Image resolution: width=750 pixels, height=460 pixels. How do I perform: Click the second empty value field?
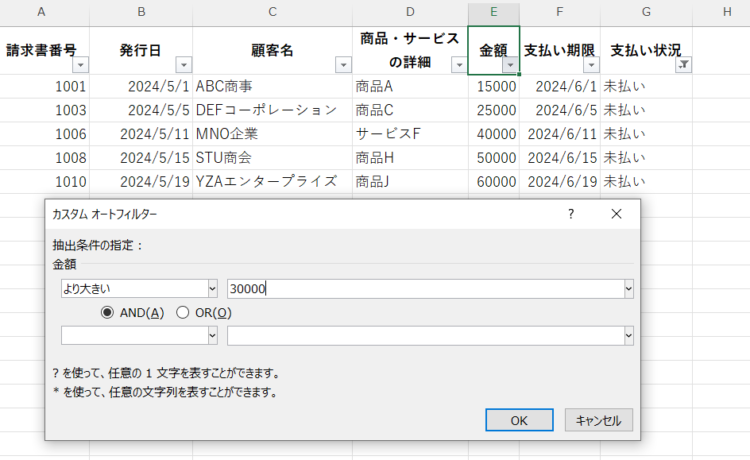[426, 336]
